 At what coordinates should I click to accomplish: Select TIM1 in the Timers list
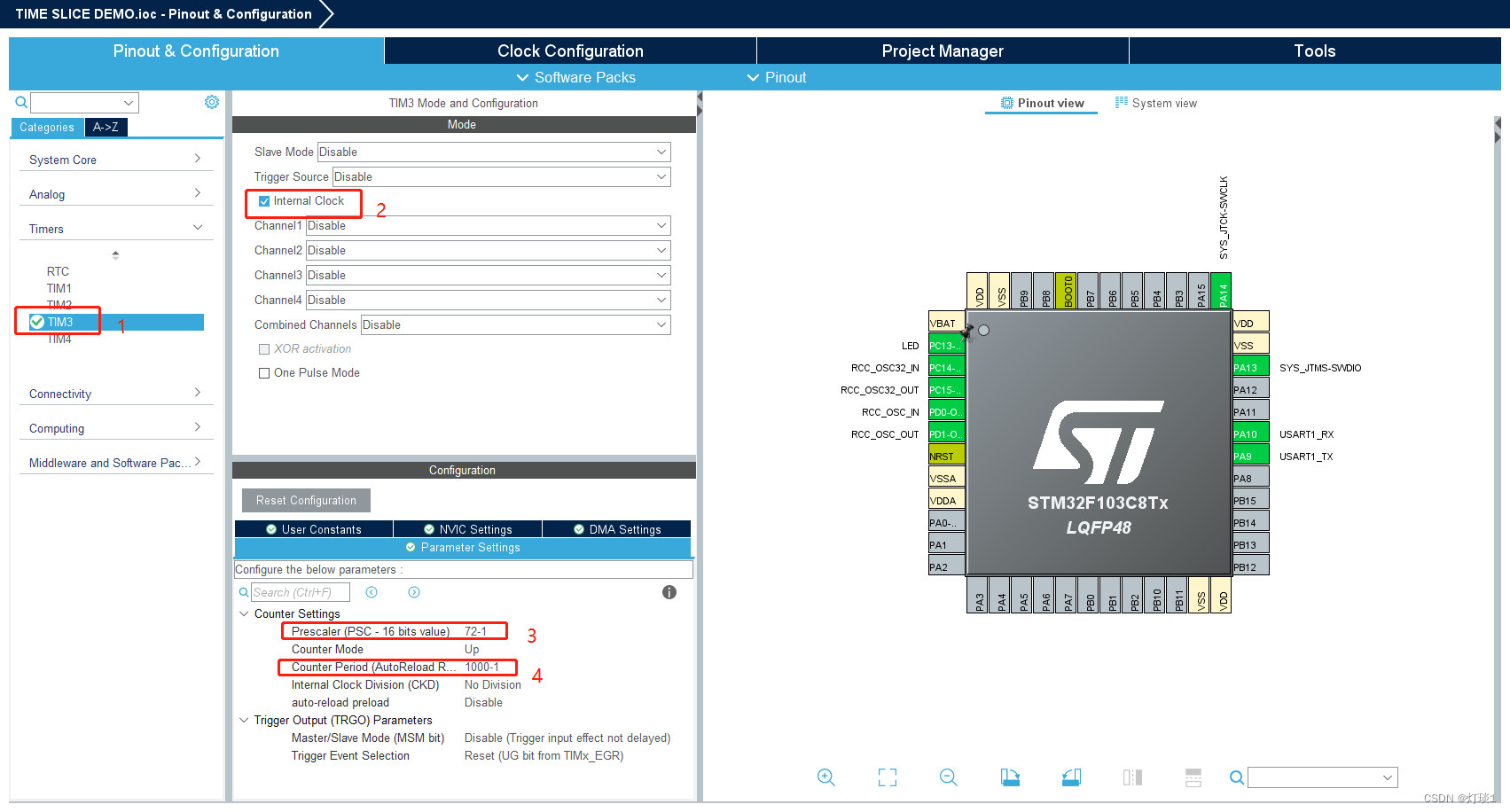(59, 288)
